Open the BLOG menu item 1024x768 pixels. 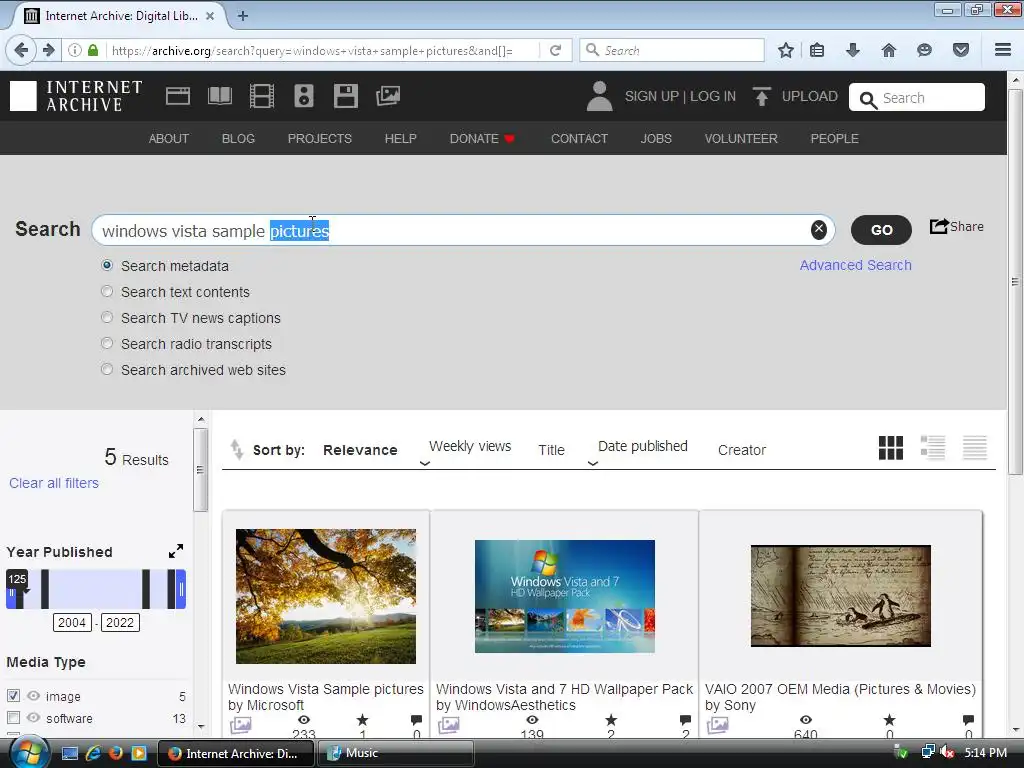238,138
